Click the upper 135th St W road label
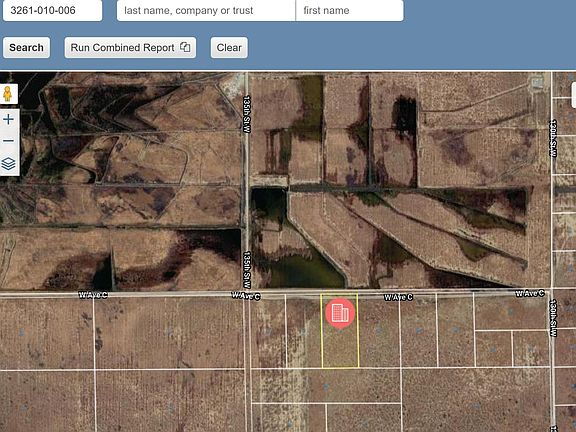Viewport: 576px width, 432px height. coord(247,114)
